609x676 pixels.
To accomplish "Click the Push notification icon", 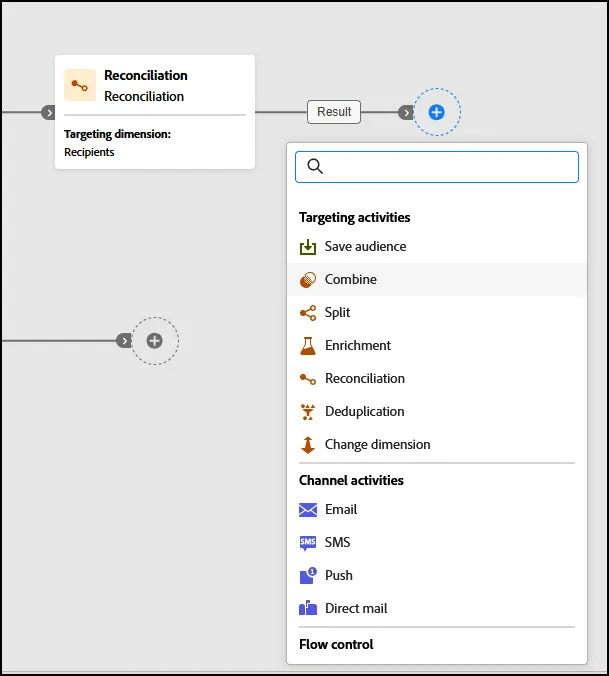I will [308, 576].
